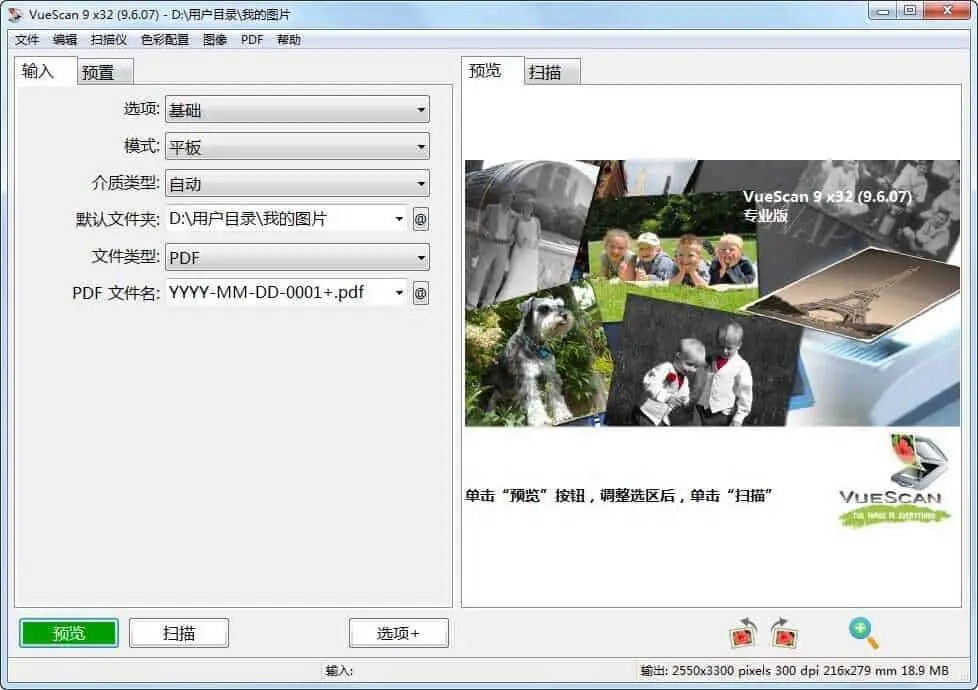The image size is (978, 690).
Task: Click the @ button beside PDF 文件名
Action: 420,293
